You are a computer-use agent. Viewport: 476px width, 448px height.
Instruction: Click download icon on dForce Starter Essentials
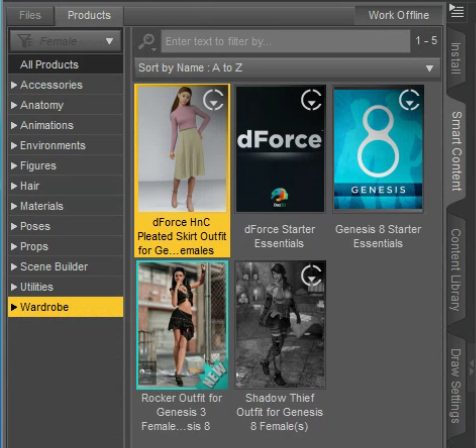(x=311, y=99)
